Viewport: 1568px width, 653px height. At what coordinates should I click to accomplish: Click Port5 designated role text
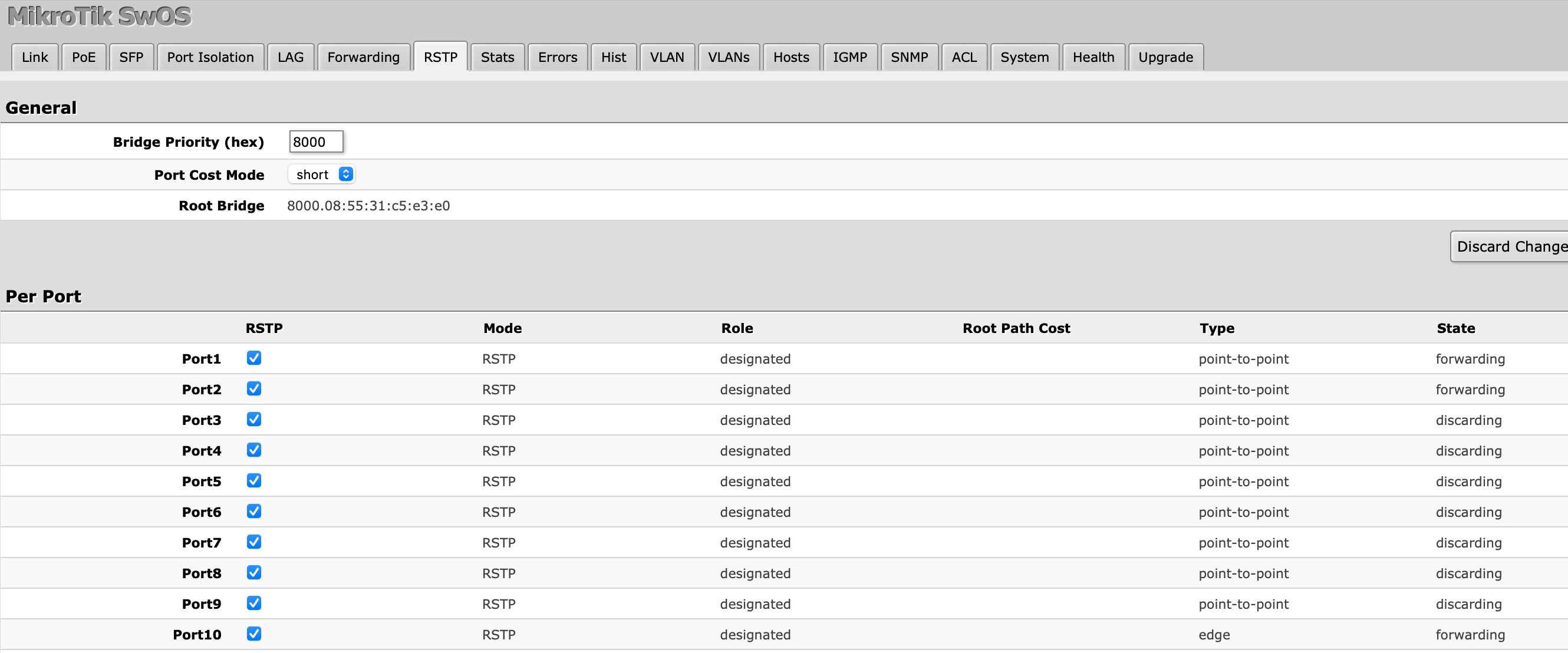tap(755, 481)
